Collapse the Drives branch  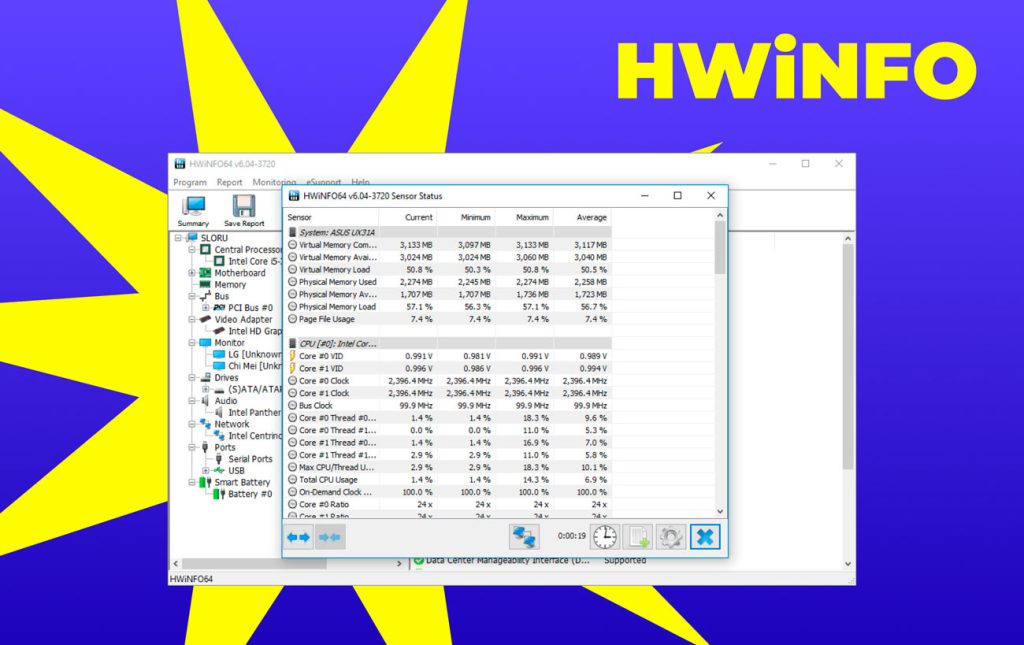(192, 377)
